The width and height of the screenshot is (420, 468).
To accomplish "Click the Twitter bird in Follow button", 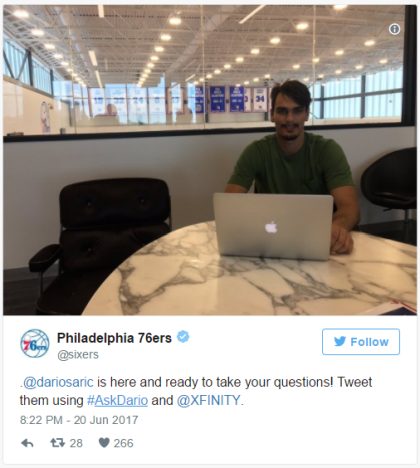I will 340,341.
